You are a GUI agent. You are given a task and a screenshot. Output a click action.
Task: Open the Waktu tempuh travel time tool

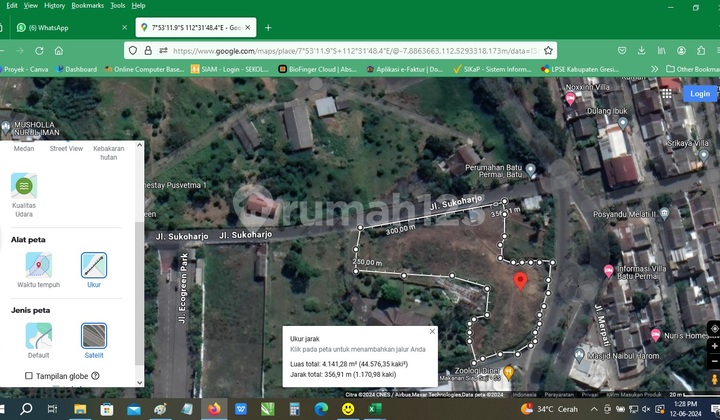pos(39,265)
